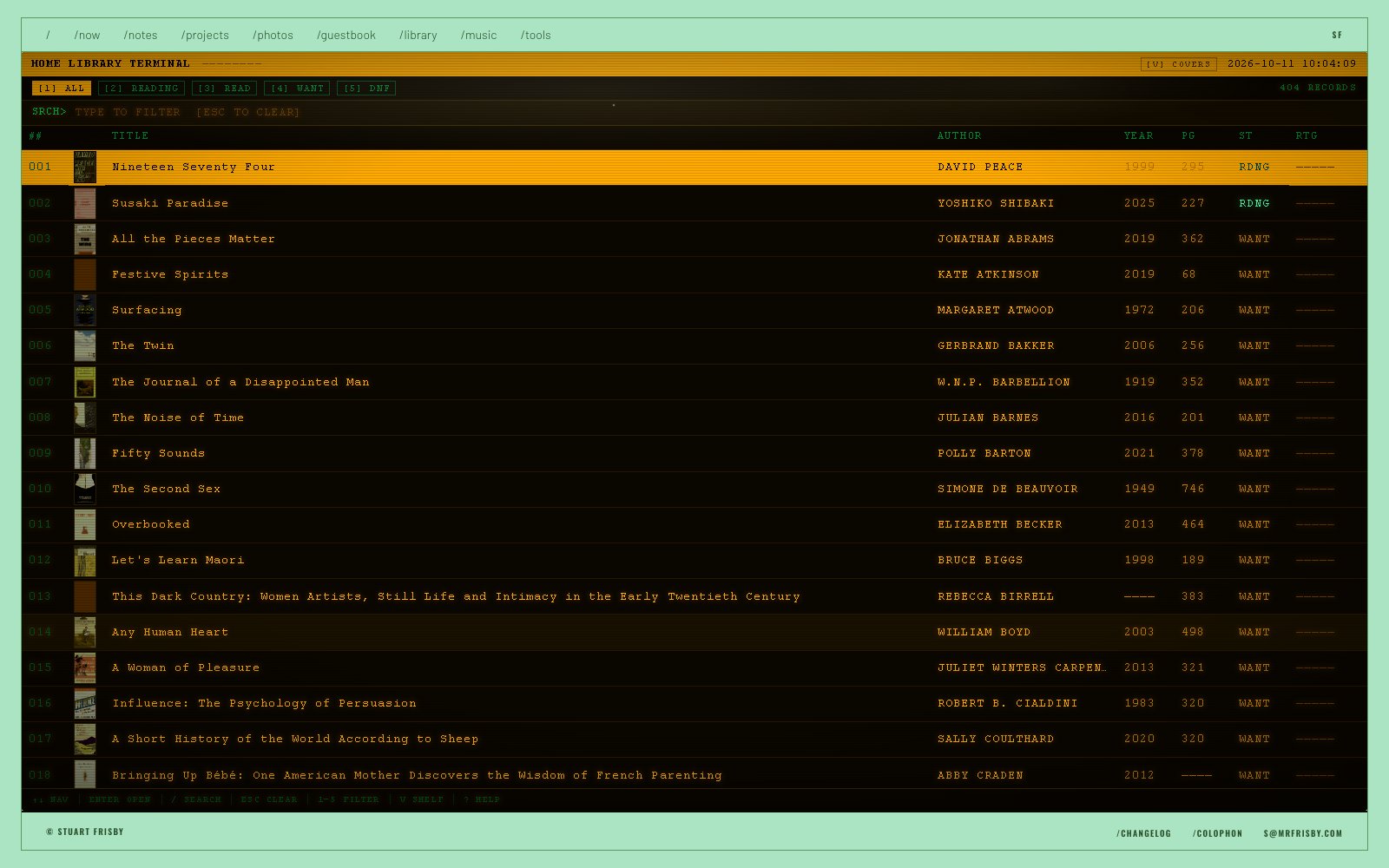Toggle the [V] COVERS view
Screen dimensions: 1389x868
[1178, 64]
